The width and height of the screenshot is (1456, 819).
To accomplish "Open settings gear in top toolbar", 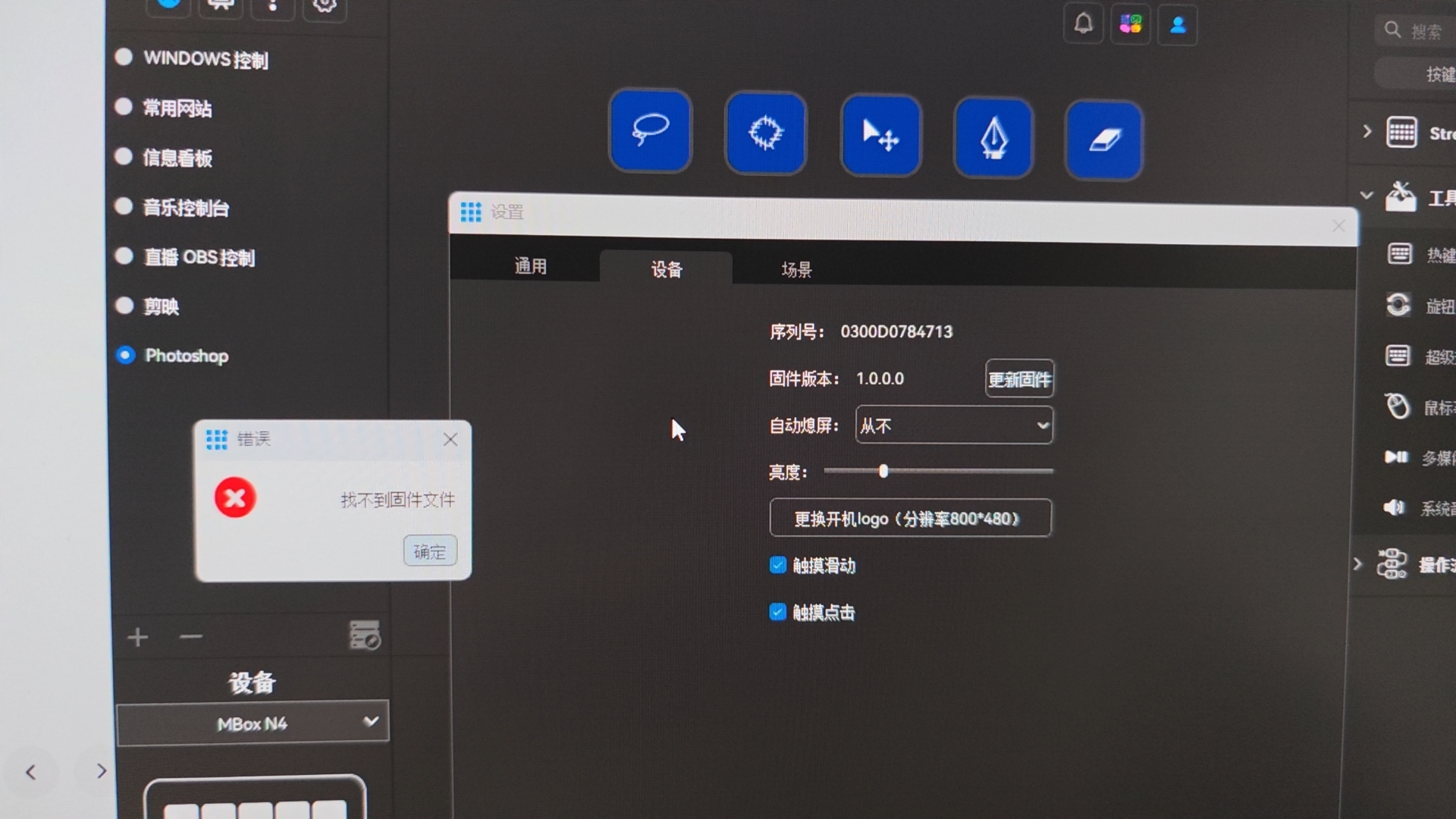I will pos(325,5).
